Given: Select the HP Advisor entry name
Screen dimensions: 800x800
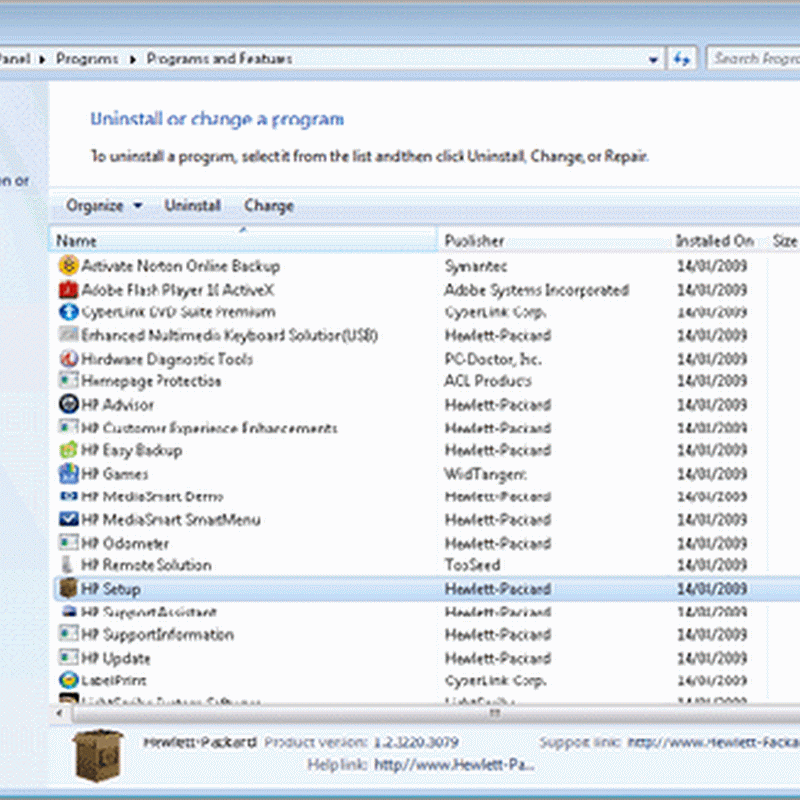Looking at the screenshot, I should (117, 405).
